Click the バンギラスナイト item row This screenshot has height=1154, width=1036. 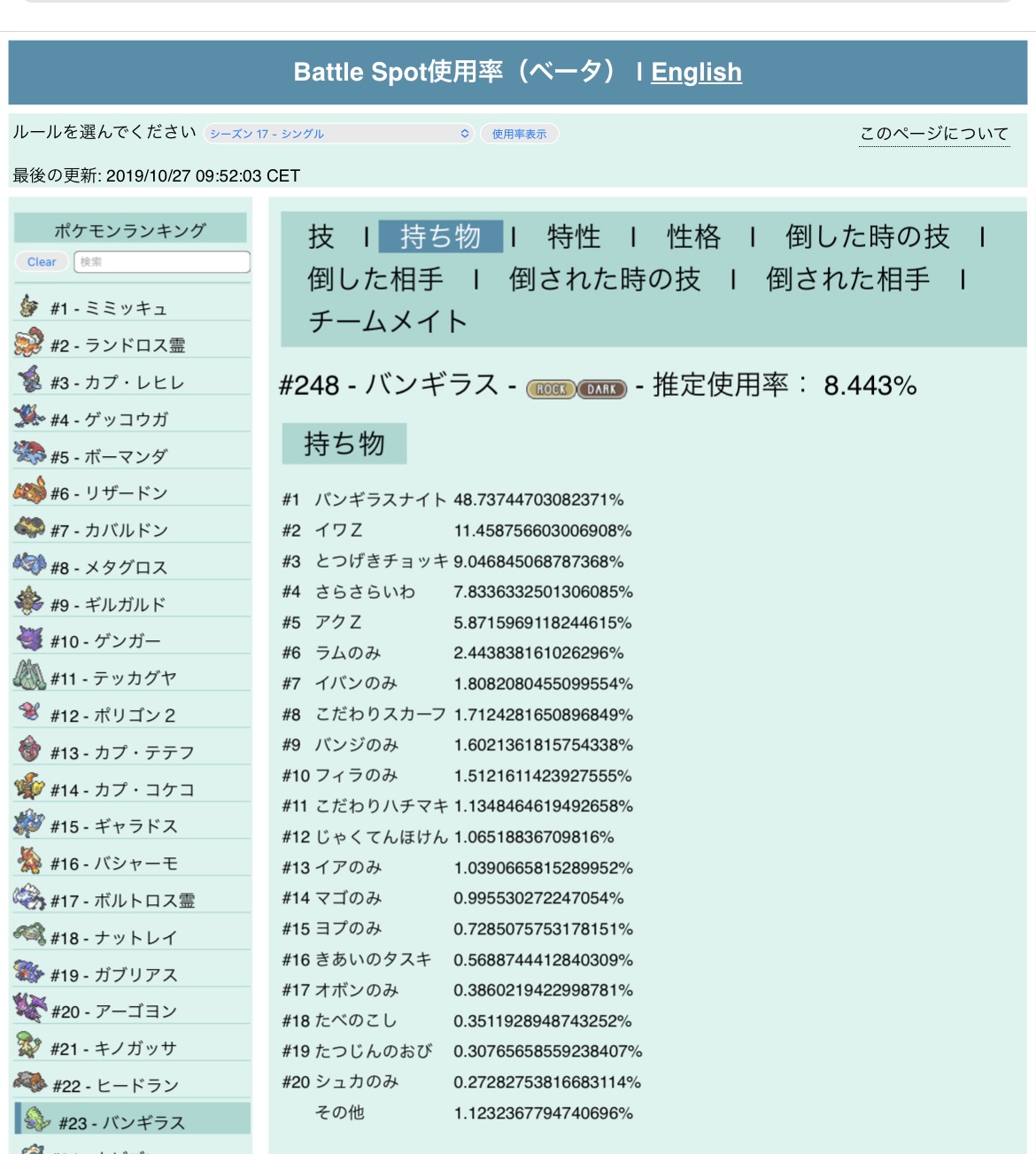click(453, 500)
